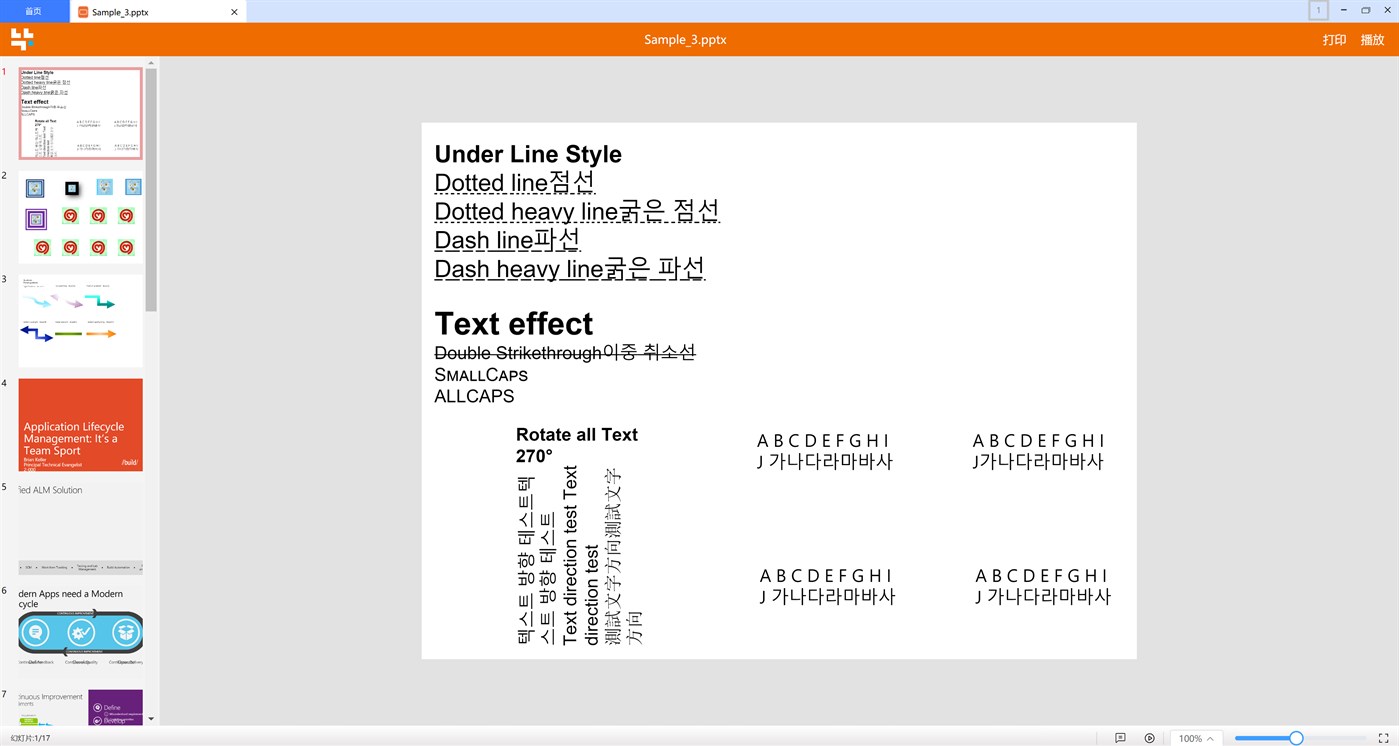
Task: Click the document number badge near window controls
Action: click(1318, 10)
